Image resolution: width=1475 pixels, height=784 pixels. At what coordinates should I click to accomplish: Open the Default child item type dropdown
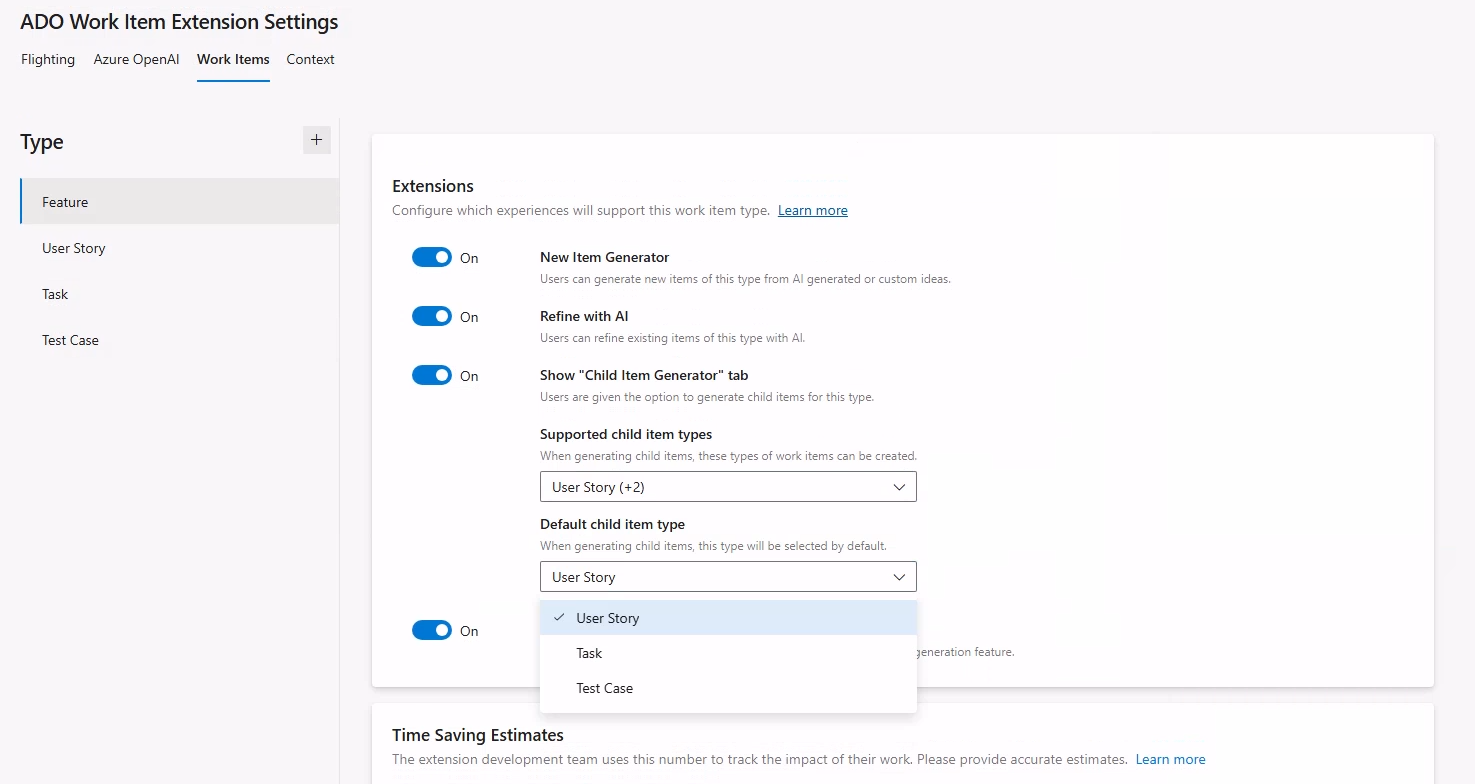pos(727,576)
